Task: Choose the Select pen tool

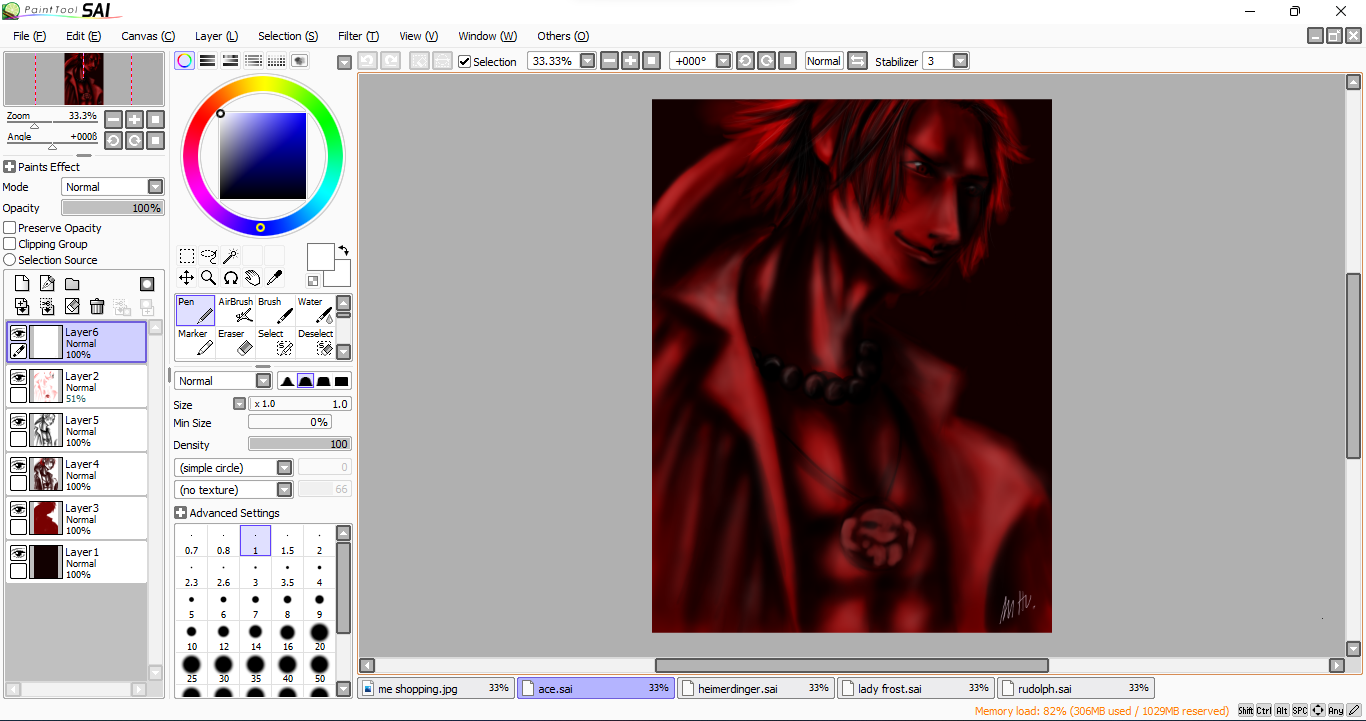Action: (x=275, y=343)
